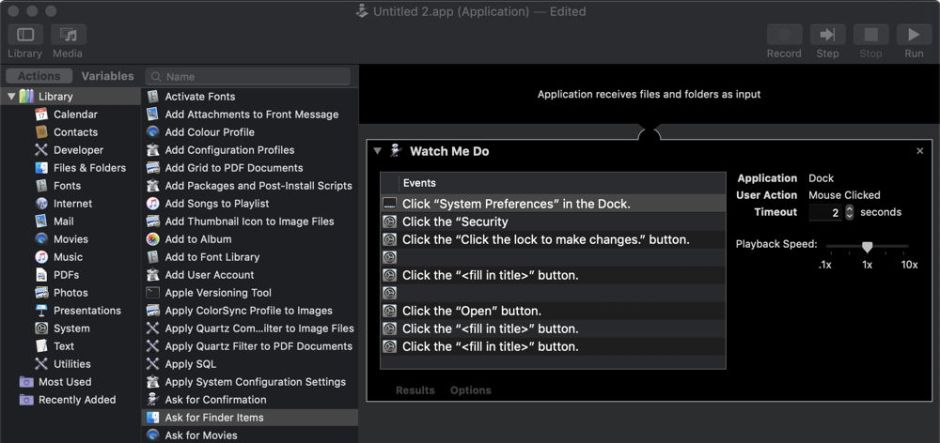Click the Library toolbar icon
This screenshot has width=940, height=443.
[25, 35]
